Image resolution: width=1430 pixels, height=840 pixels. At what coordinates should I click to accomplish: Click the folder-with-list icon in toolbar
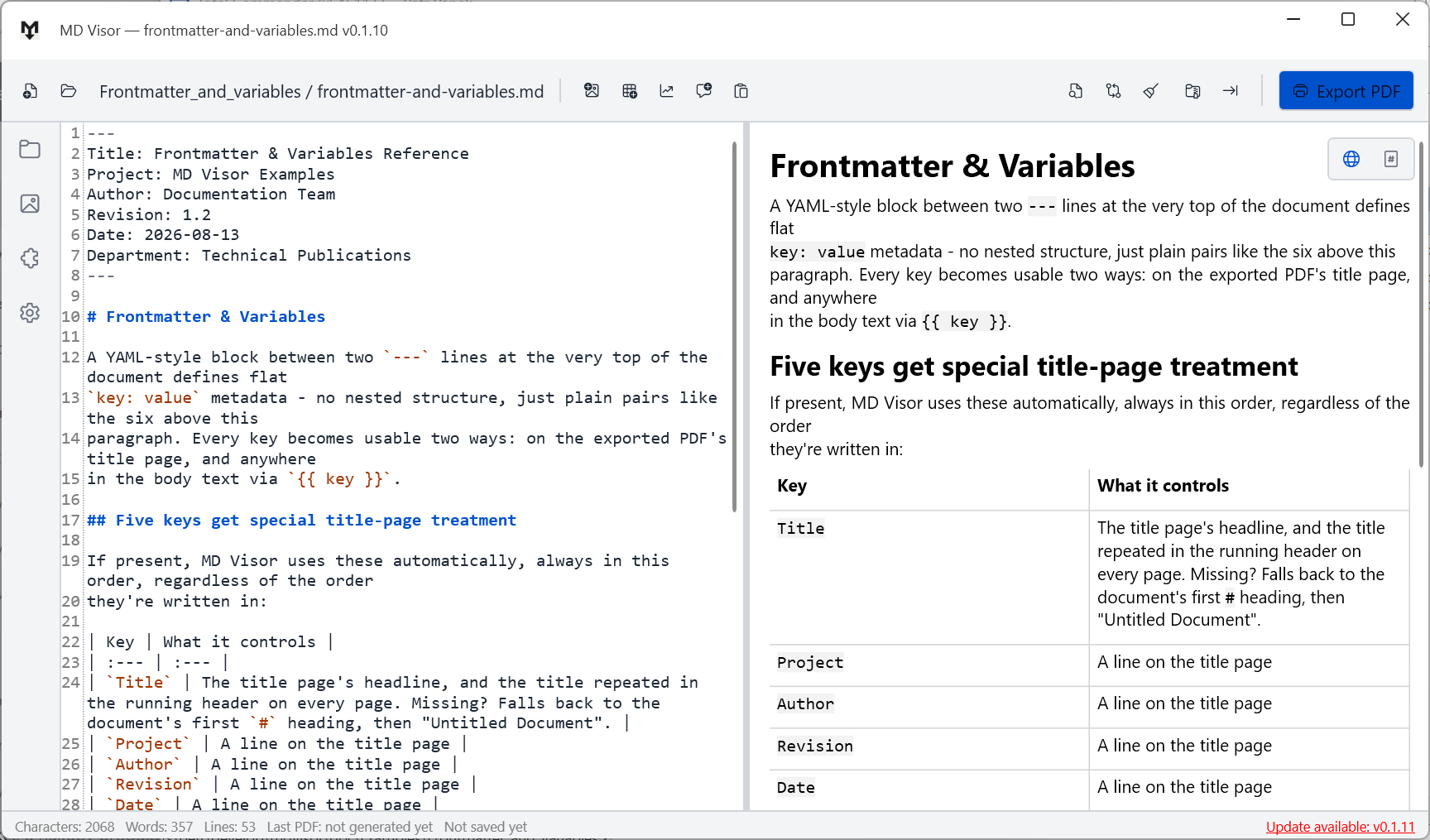pyautogui.click(x=1192, y=91)
